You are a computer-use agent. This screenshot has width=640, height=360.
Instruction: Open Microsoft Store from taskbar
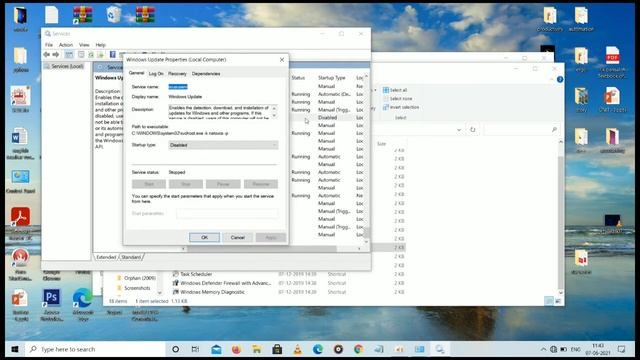277,349
